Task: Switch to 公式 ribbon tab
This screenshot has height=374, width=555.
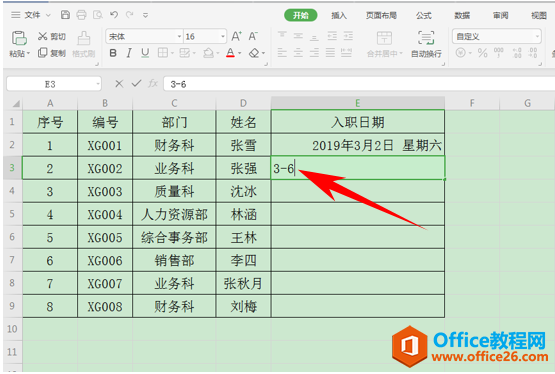Action: click(x=424, y=15)
